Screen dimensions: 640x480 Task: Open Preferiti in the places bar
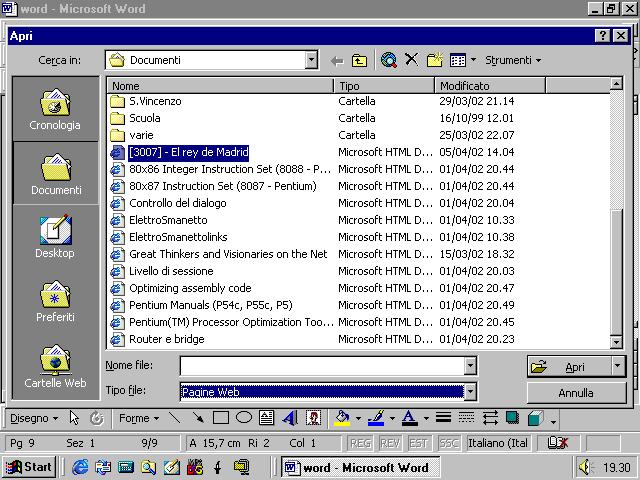pyautogui.click(x=55, y=301)
